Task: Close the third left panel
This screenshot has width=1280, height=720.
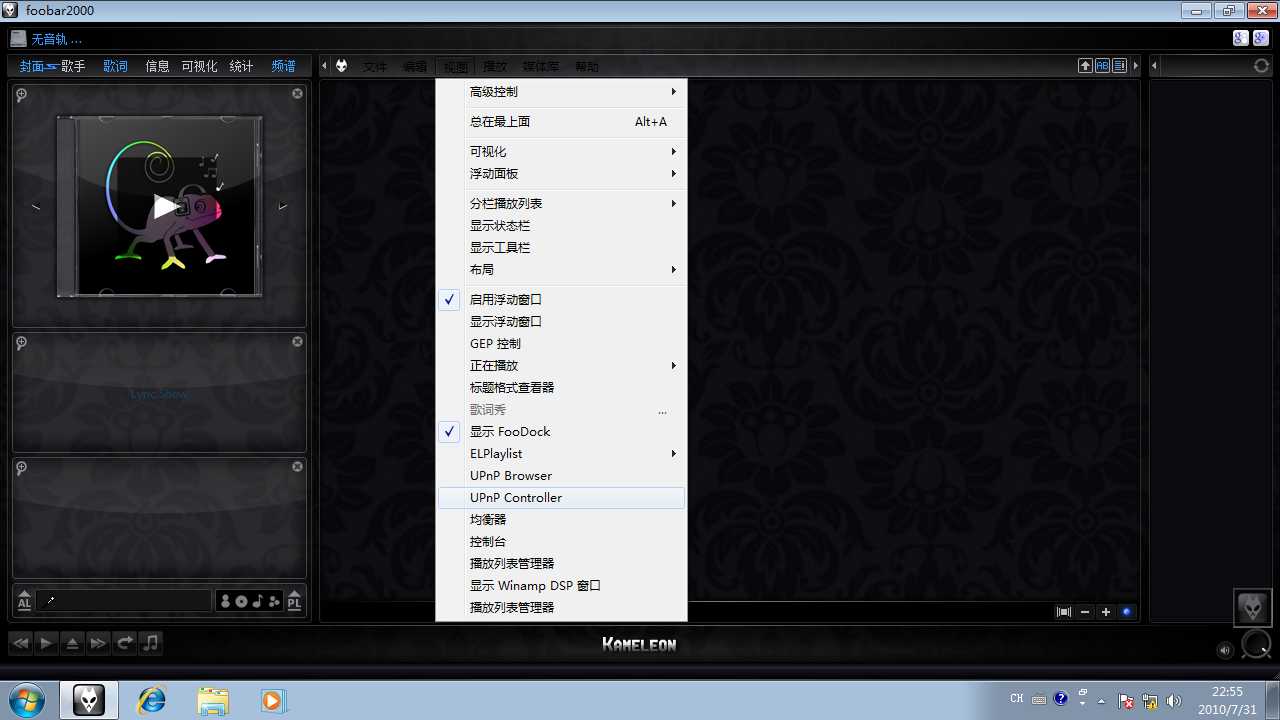Action: click(297, 466)
